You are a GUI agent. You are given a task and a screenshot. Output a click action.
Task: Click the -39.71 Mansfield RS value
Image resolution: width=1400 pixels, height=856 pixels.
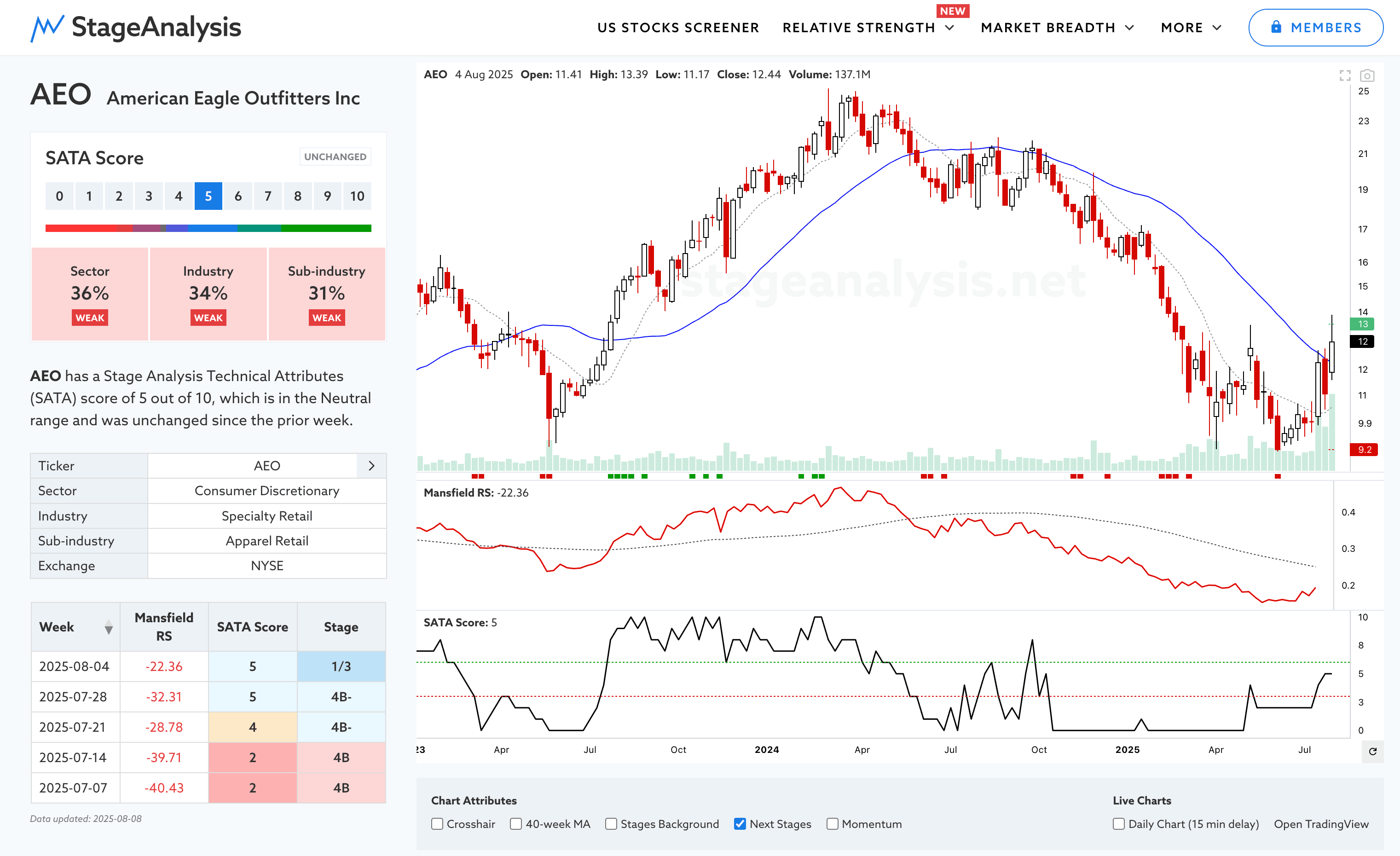click(x=164, y=758)
